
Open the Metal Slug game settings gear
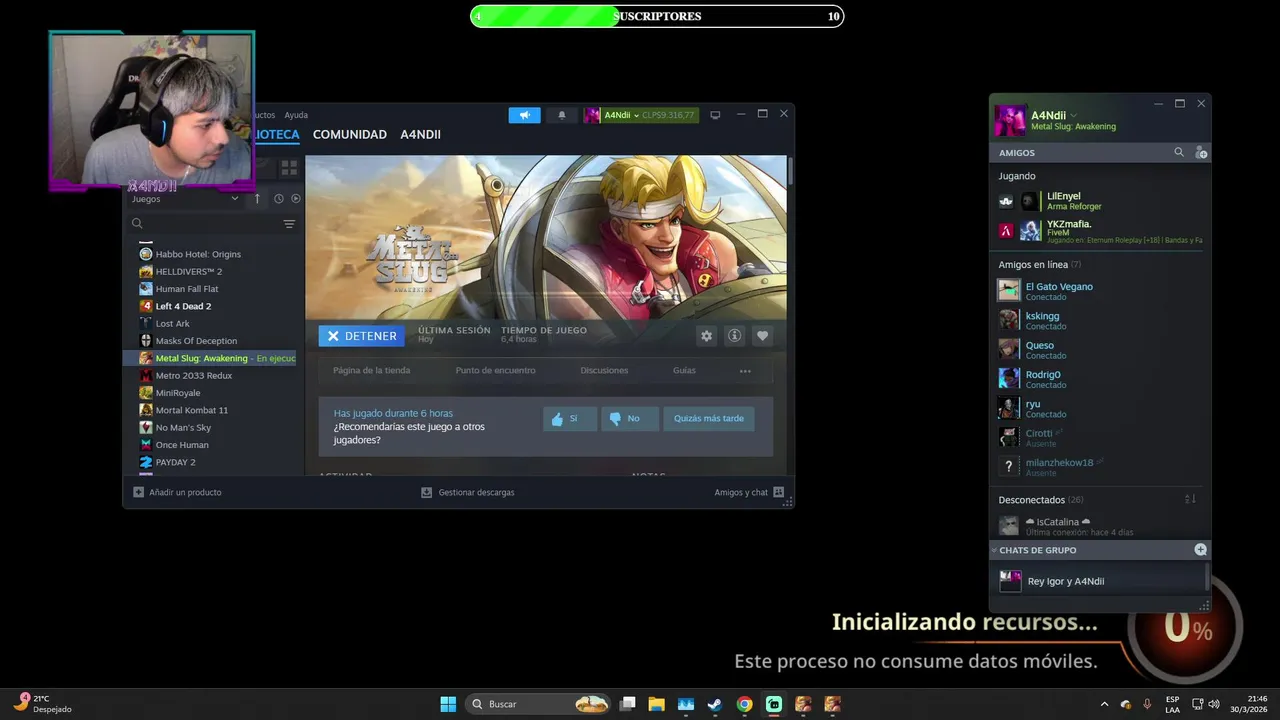[x=707, y=336]
